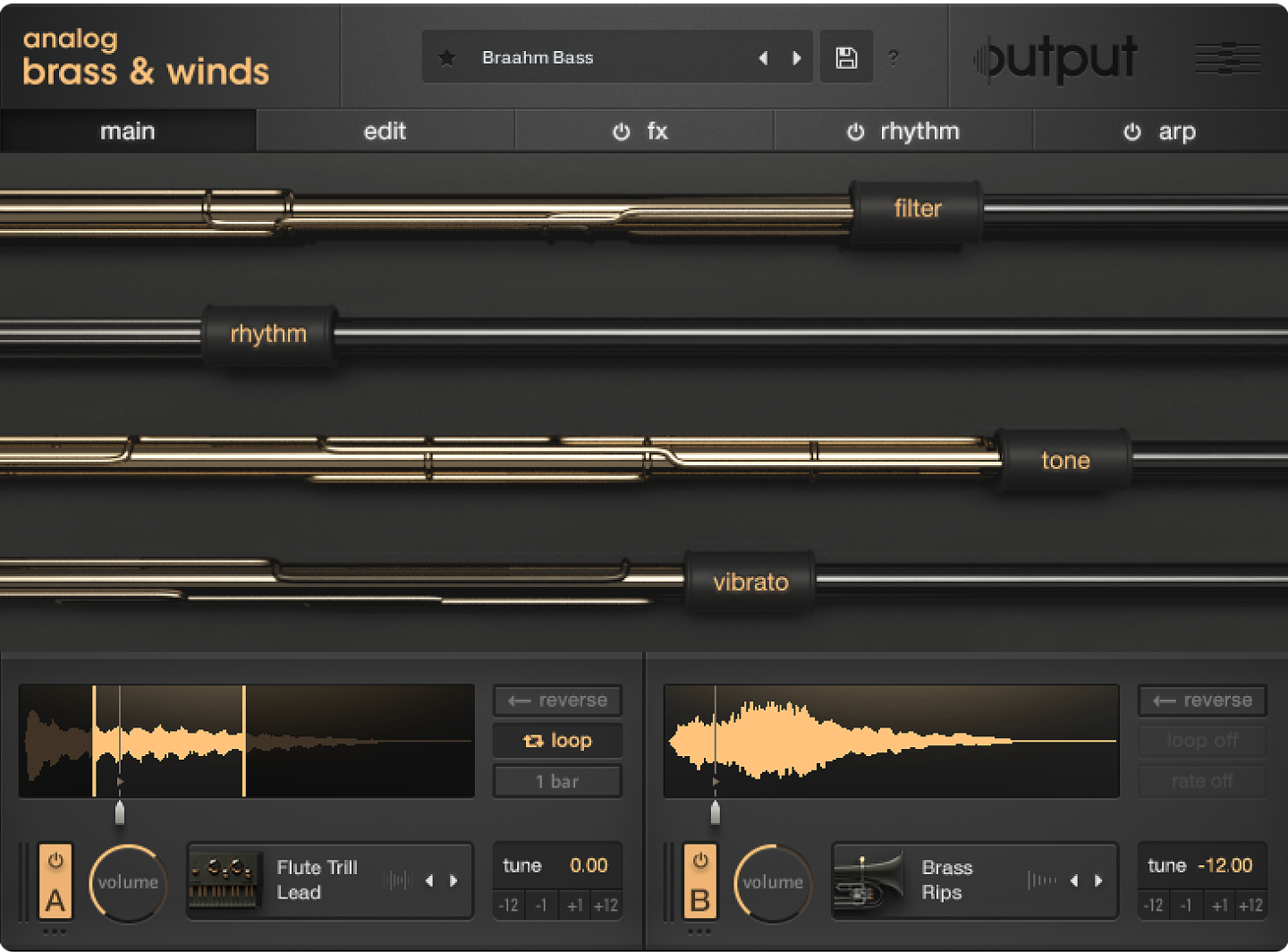Disable Layer B with its power switch
1288x952 pixels.
click(x=700, y=862)
